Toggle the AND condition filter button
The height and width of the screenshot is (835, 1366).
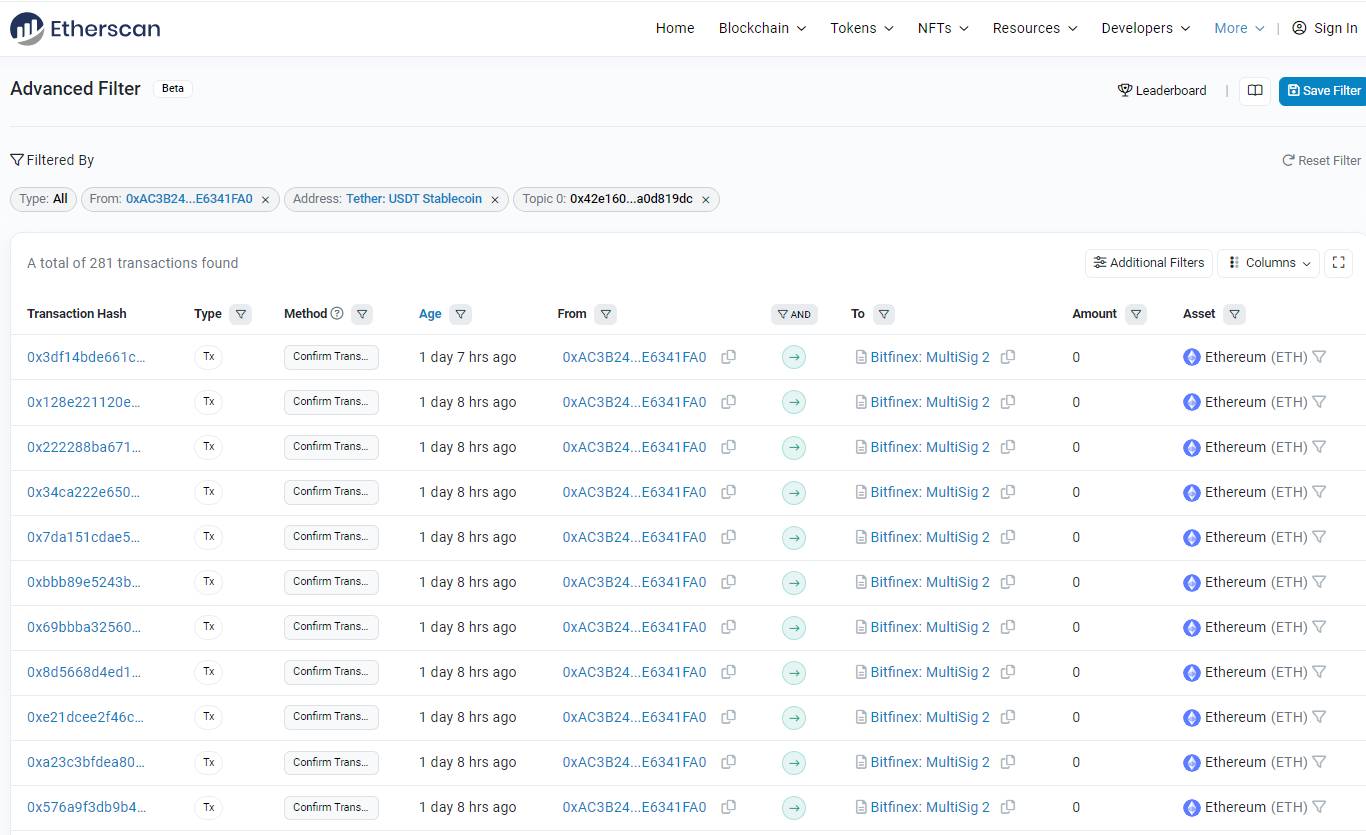tap(794, 314)
